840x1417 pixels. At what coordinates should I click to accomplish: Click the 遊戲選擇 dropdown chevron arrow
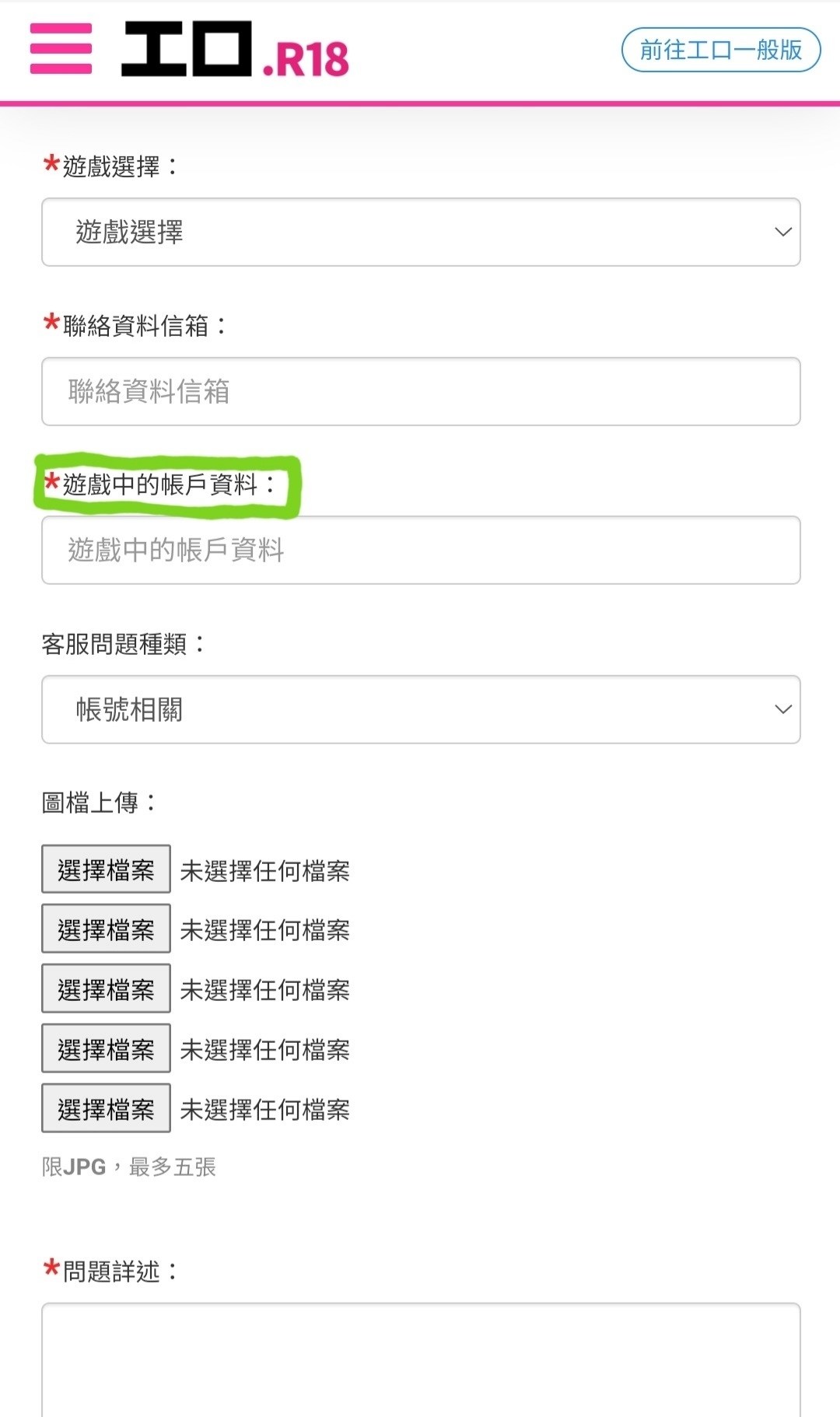click(x=782, y=232)
